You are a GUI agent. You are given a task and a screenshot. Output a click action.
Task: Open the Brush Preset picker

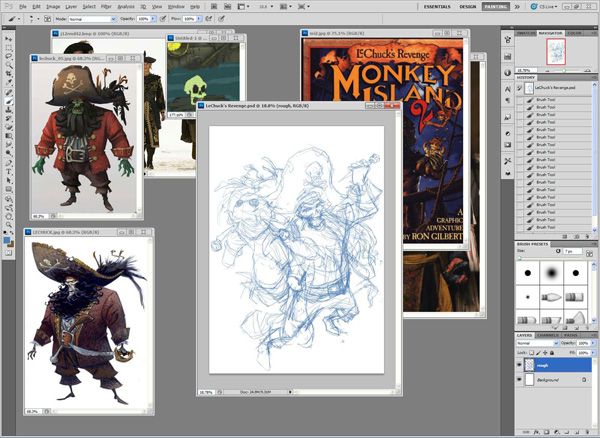coord(33,18)
